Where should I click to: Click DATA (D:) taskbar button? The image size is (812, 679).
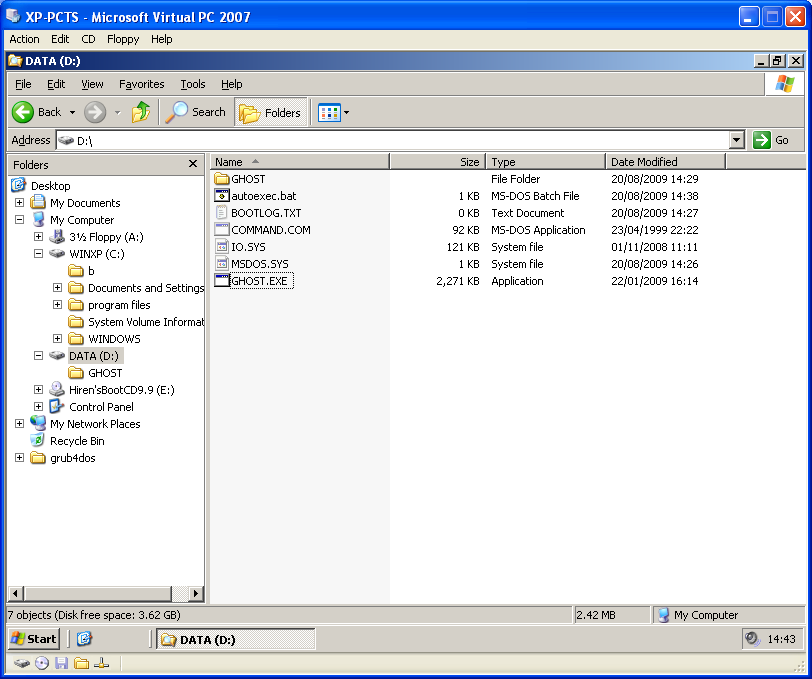(236, 639)
